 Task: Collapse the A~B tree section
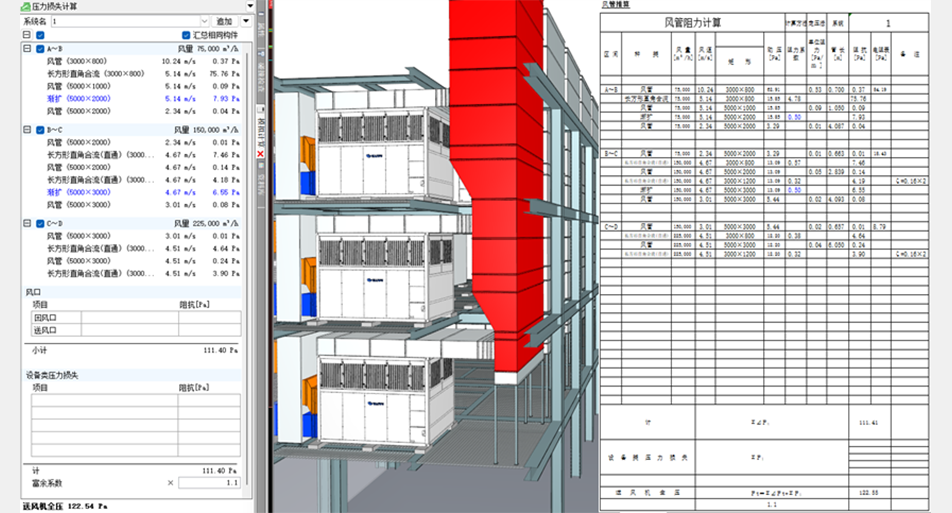[26, 48]
